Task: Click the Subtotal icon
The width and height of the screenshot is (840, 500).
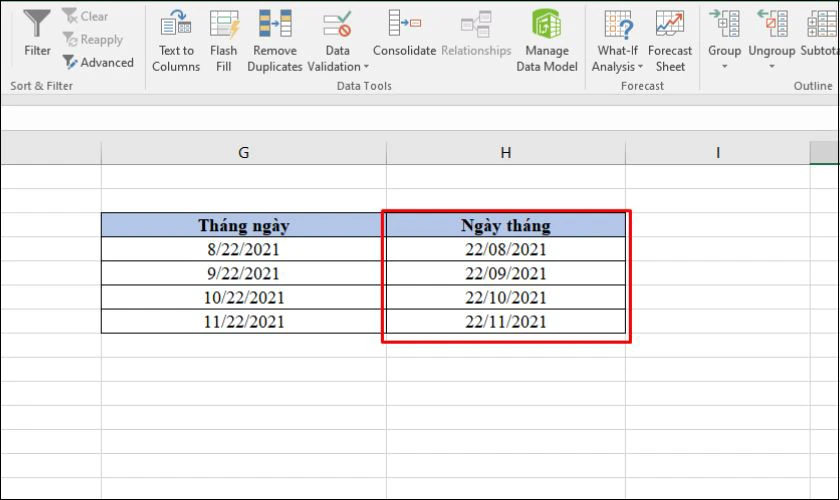Action: pyautogui.click(x=821, y=24)
